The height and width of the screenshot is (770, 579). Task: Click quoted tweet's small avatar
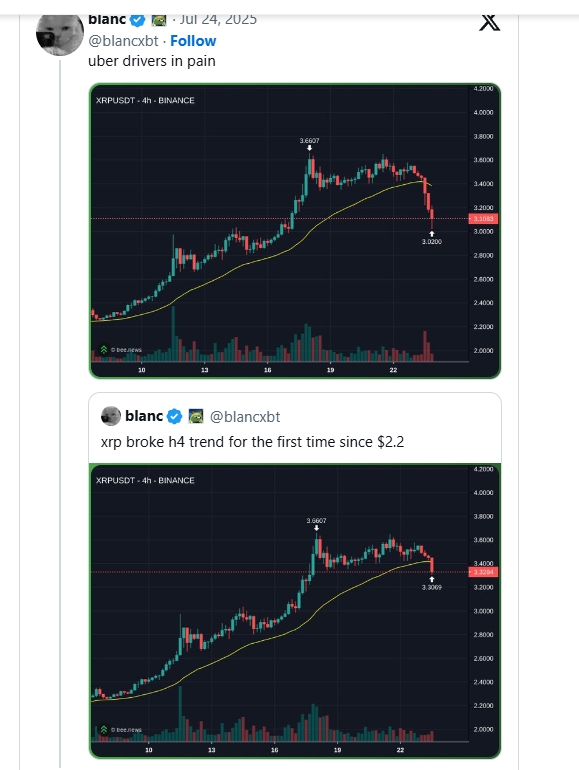[x=111, y=416]
